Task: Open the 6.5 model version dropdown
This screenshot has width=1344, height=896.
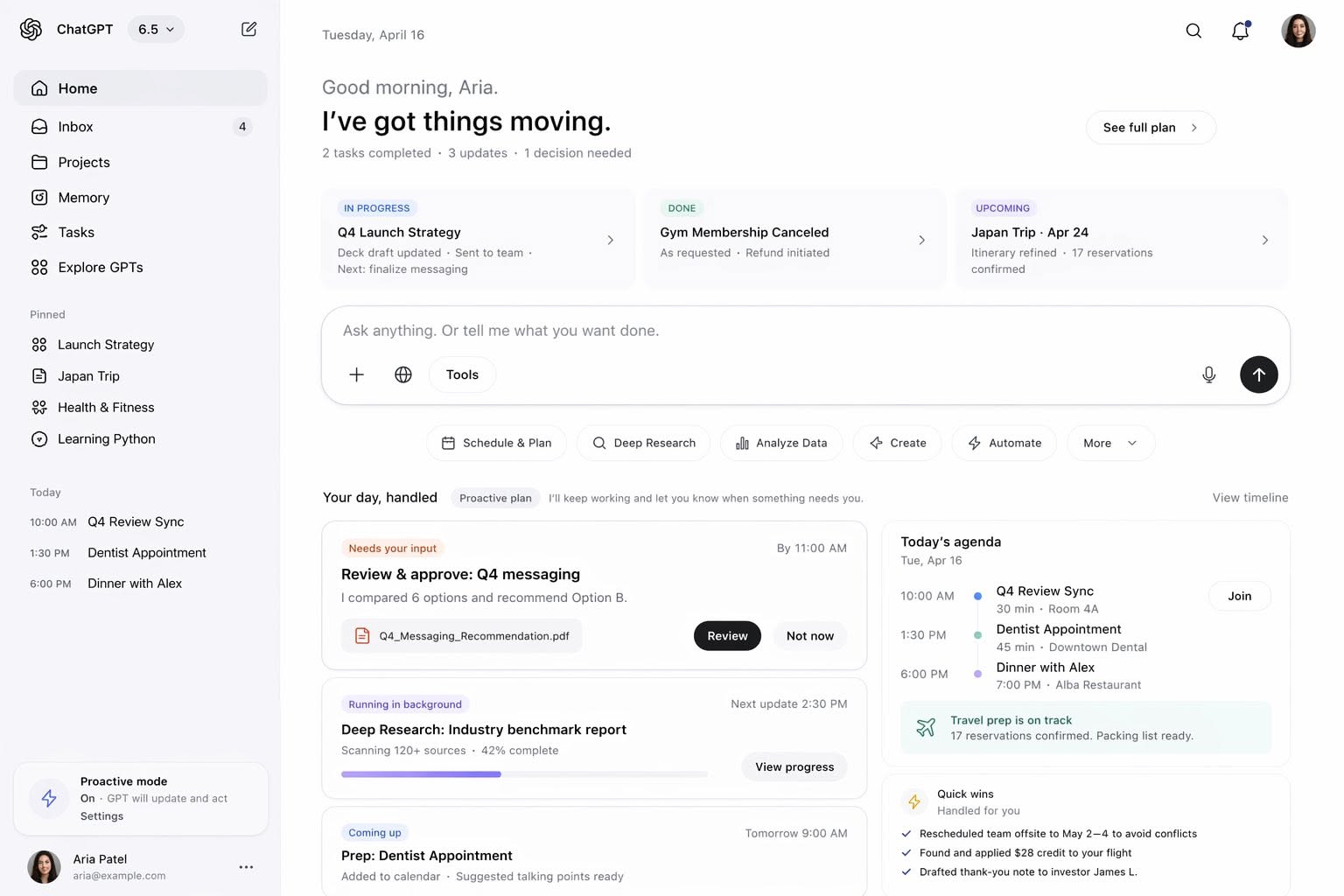Action: coord(156,30)
